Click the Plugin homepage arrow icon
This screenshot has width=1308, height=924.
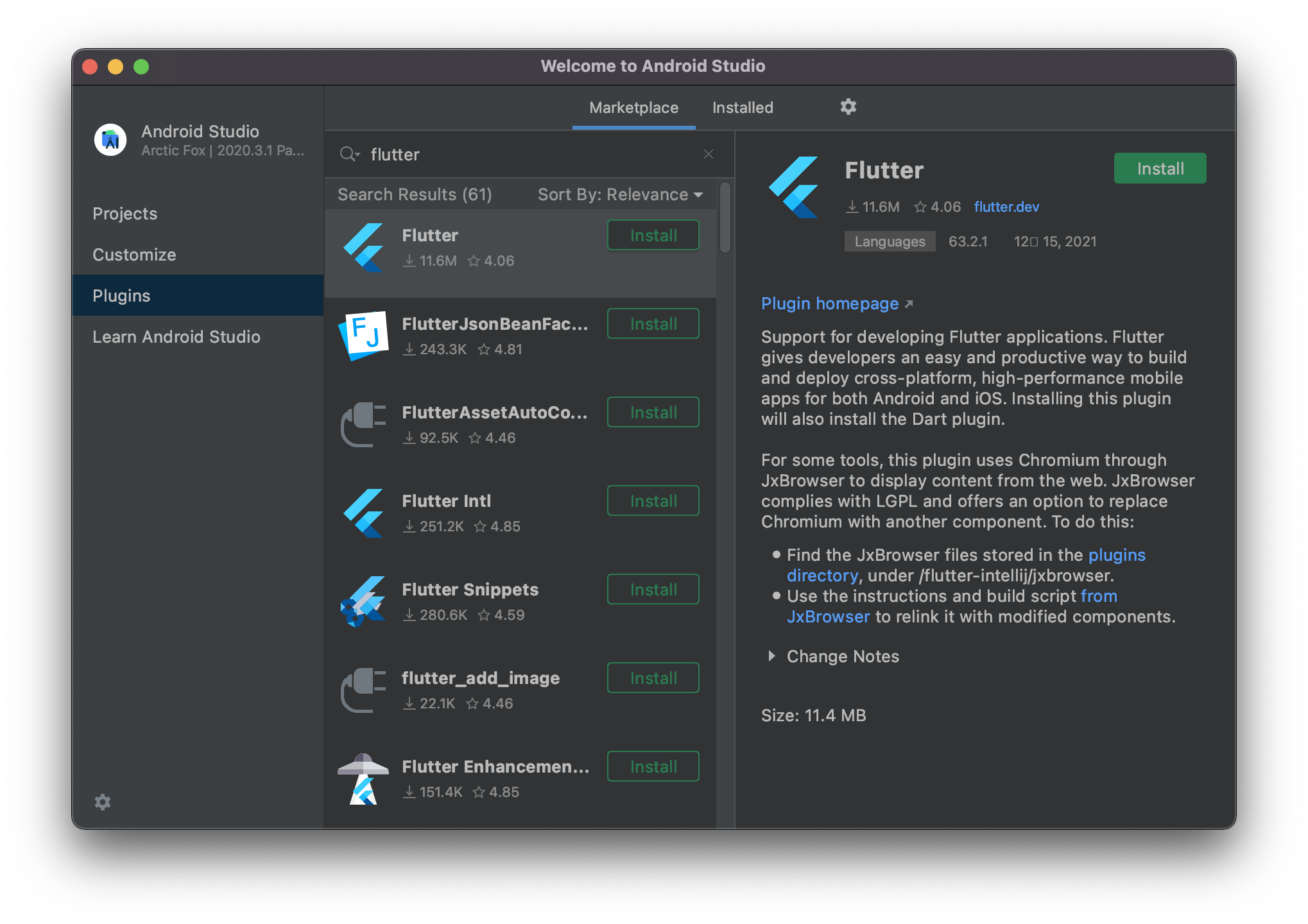point(909,304)
